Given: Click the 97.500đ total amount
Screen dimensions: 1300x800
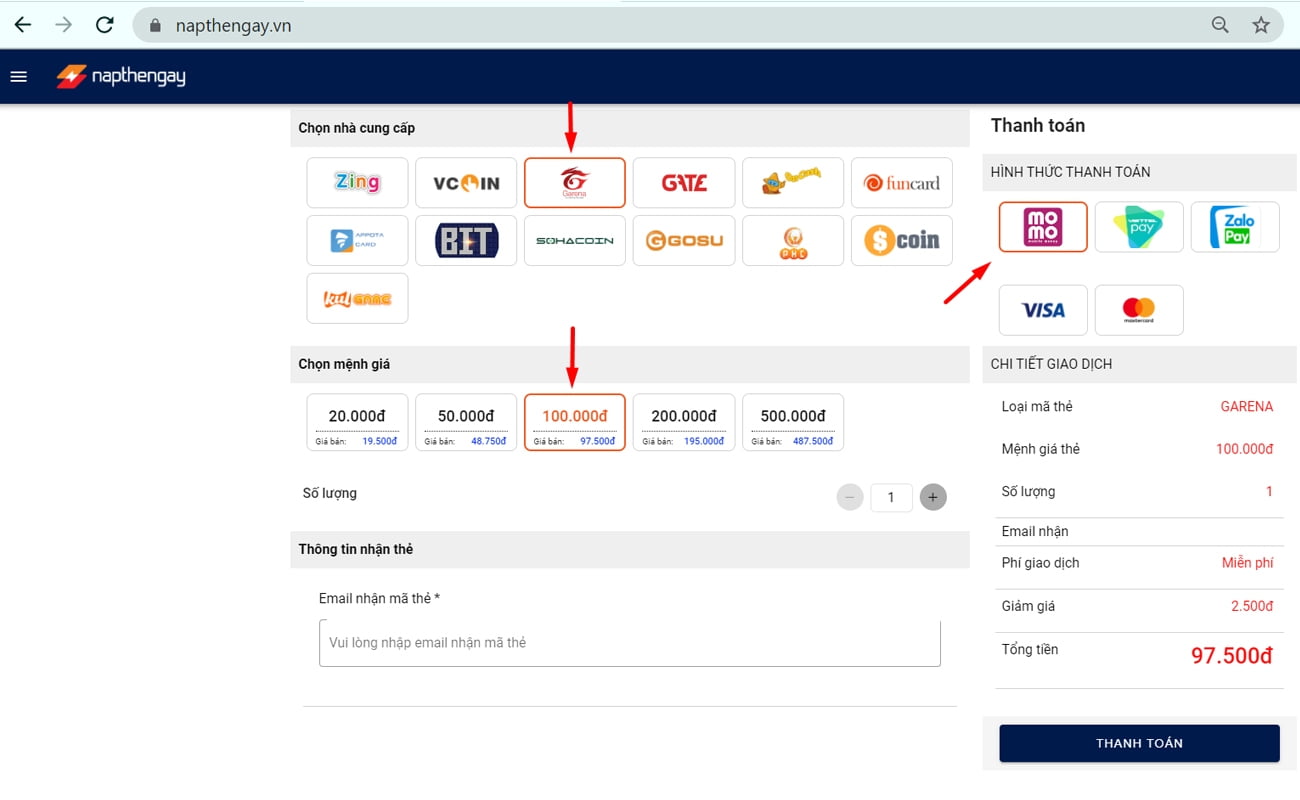Looking at the screenshot, I should (1231, 656).
